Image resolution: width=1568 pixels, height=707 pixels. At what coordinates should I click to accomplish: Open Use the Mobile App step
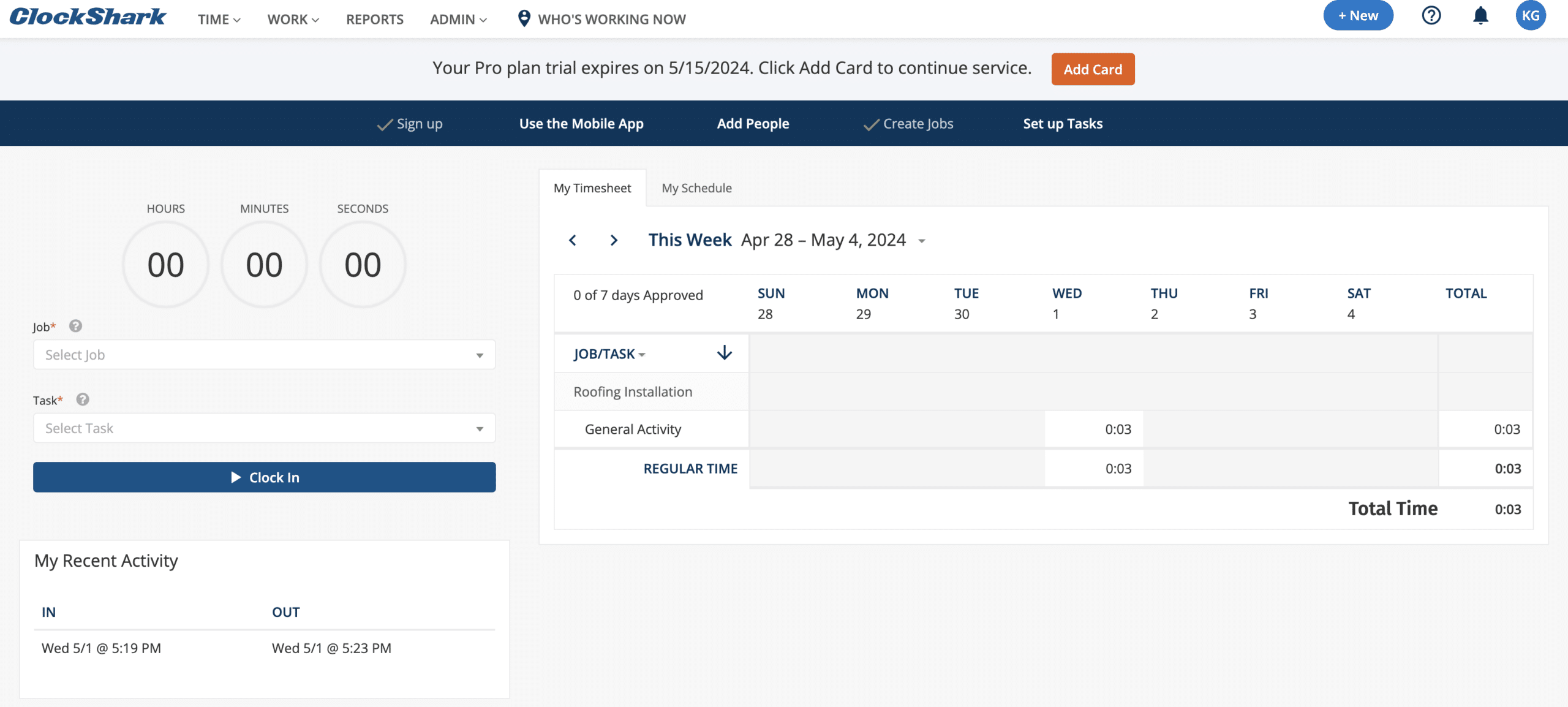click(581, 124)
